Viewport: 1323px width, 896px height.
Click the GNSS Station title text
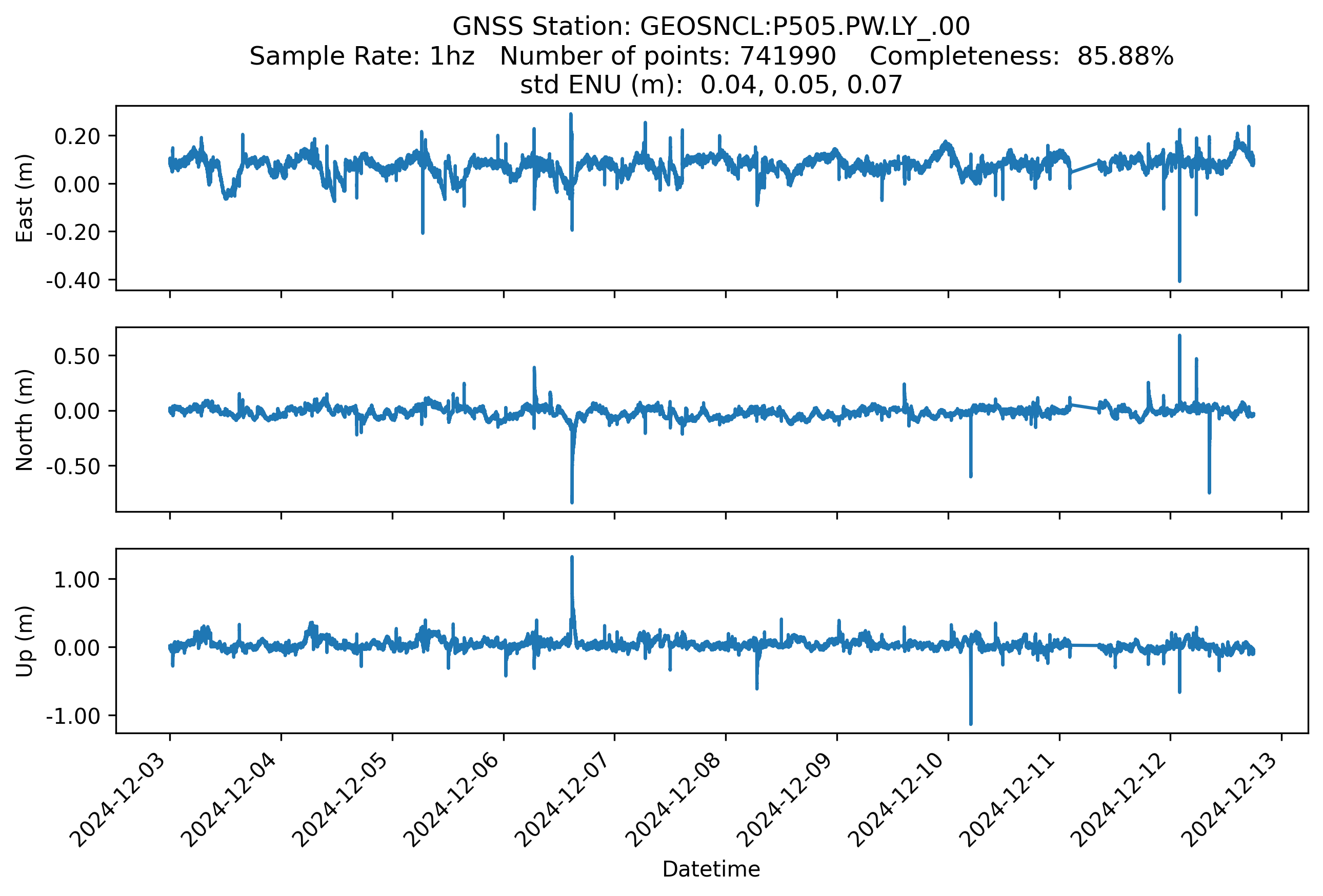click(710, 27)
